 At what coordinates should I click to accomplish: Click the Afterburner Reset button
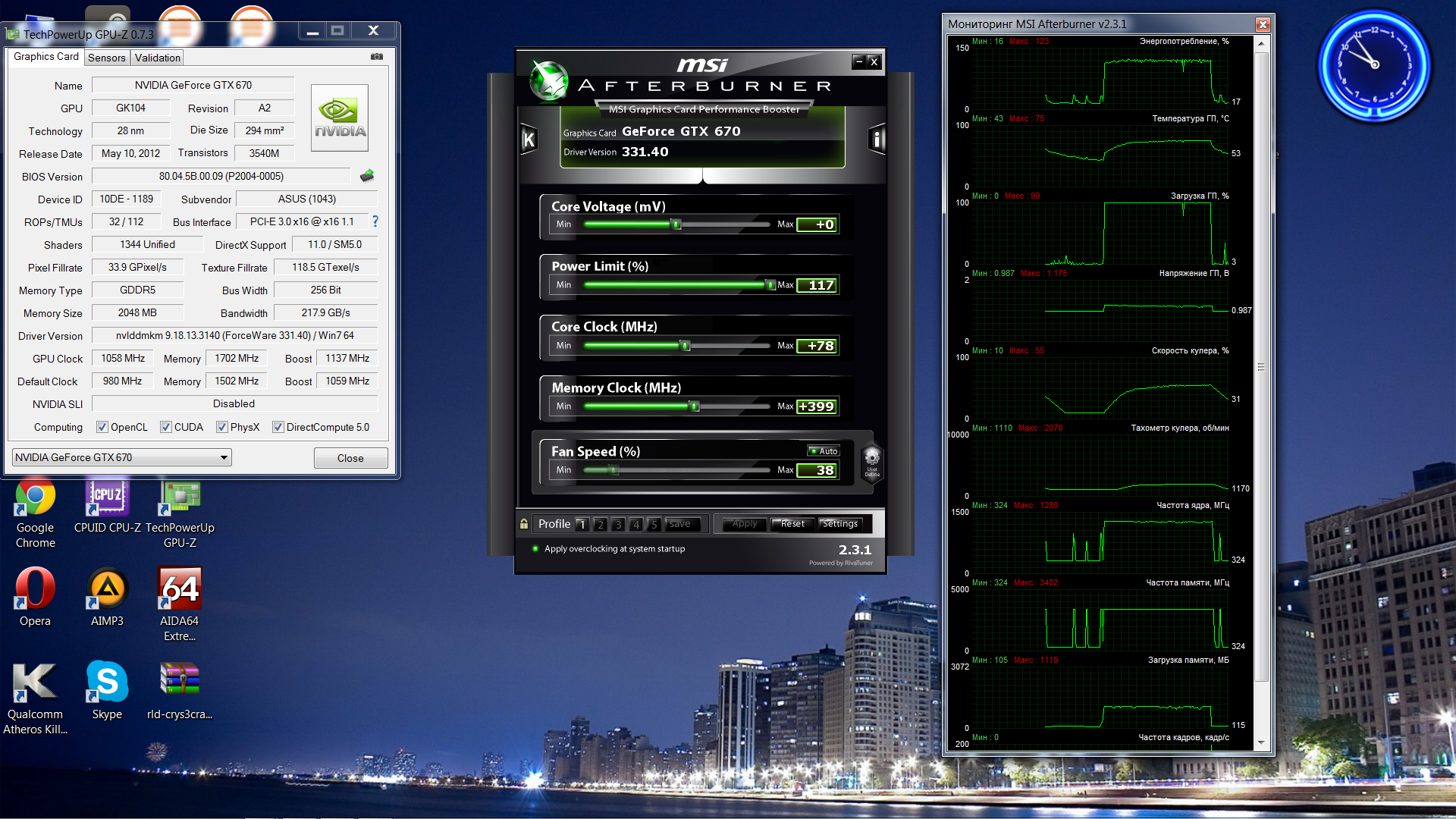tap(792, 524)
